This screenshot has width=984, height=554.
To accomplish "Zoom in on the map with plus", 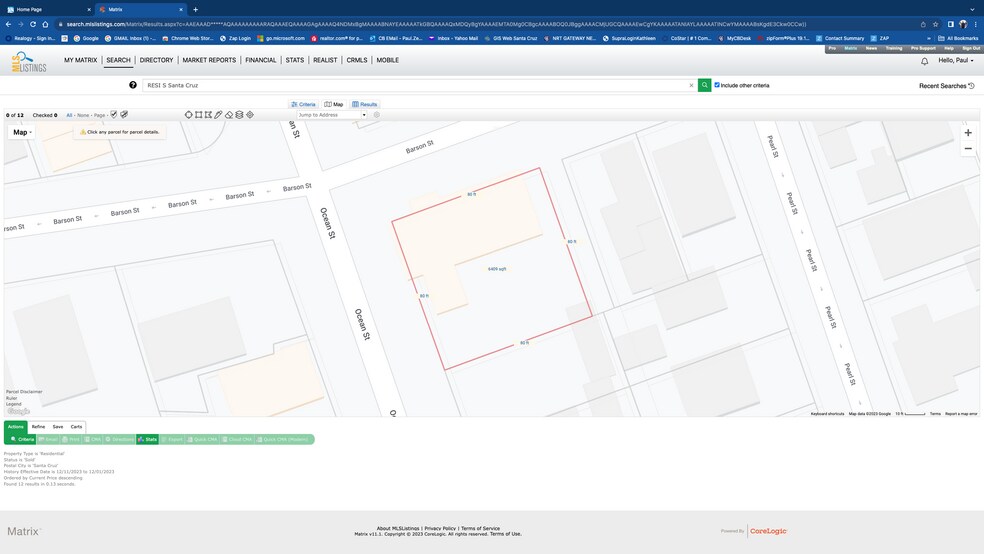I will click(967, 132).
